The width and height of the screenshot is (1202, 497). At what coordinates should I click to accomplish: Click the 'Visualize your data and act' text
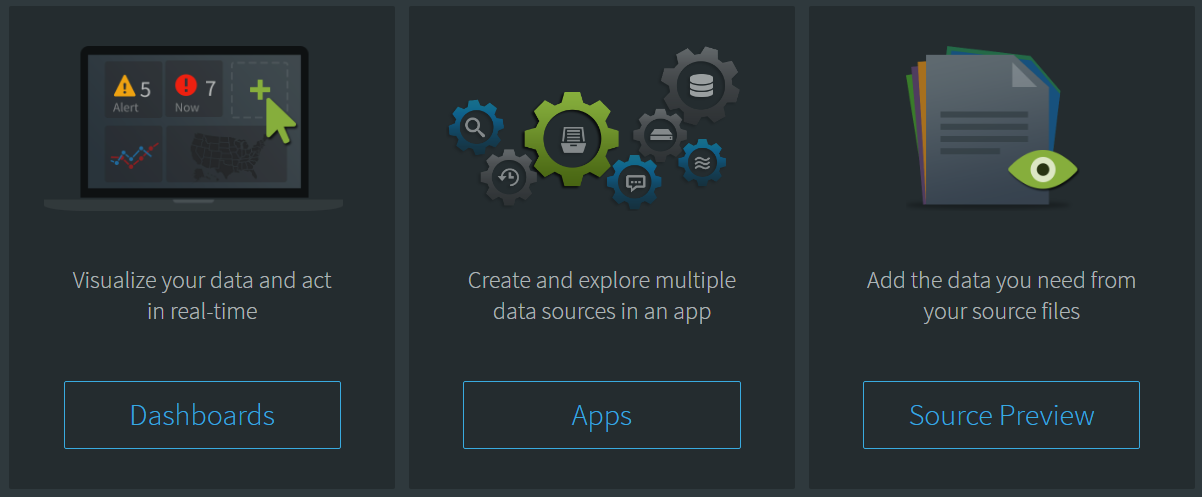pos(202,280)
